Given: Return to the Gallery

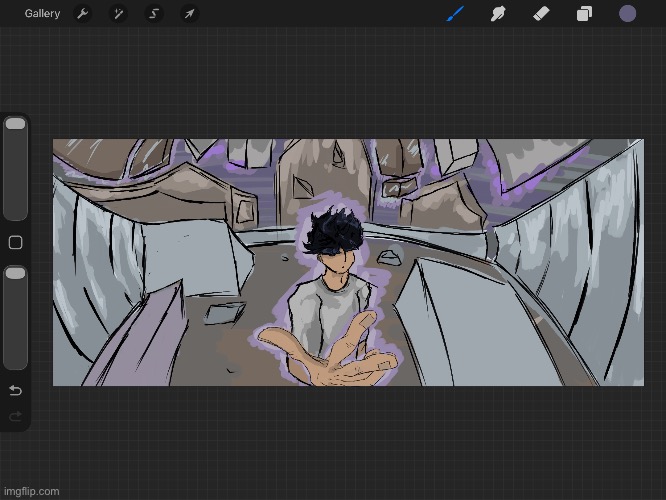Looking at the screenshot, I should tap(42, 14).
